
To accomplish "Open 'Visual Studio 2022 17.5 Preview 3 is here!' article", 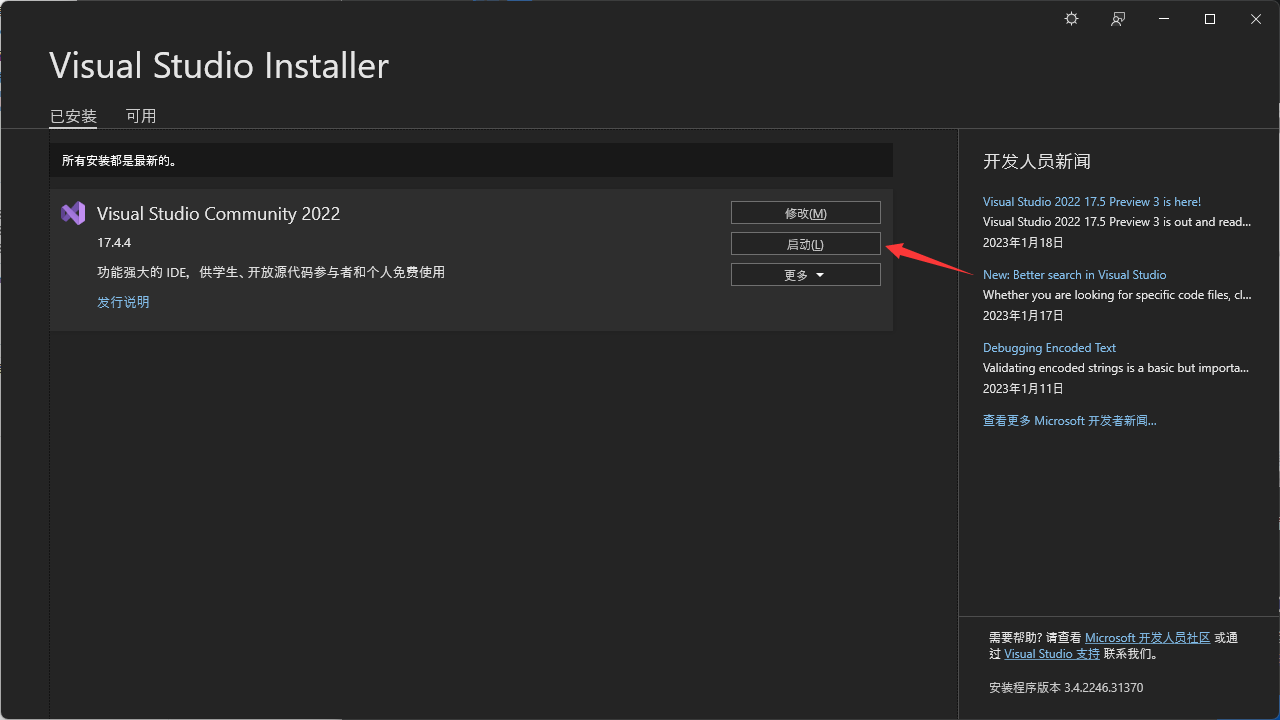I will click(1092, 202).
